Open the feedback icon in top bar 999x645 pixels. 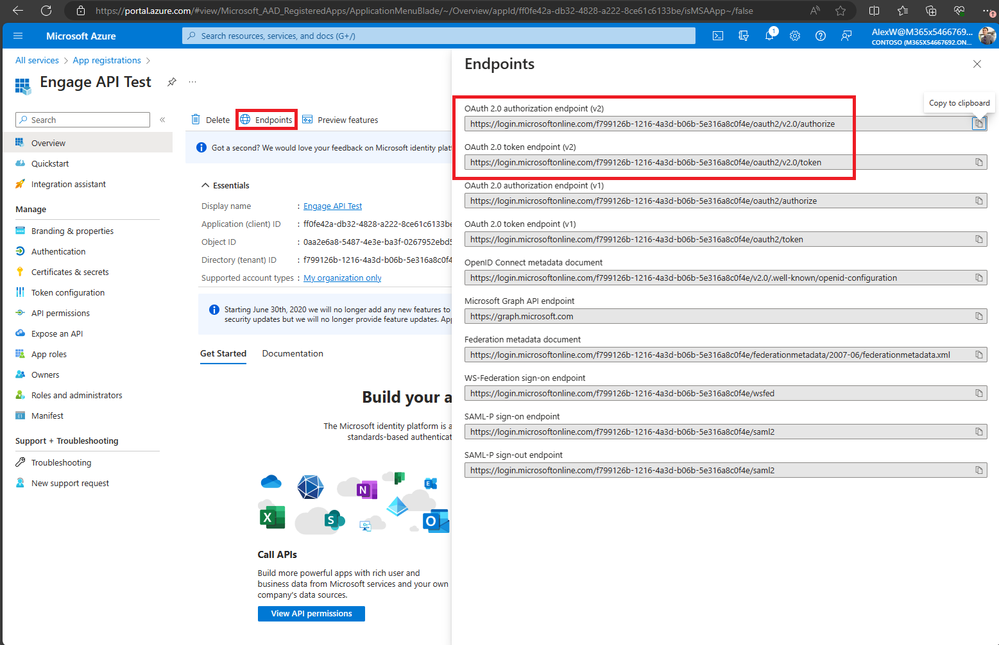846,36
